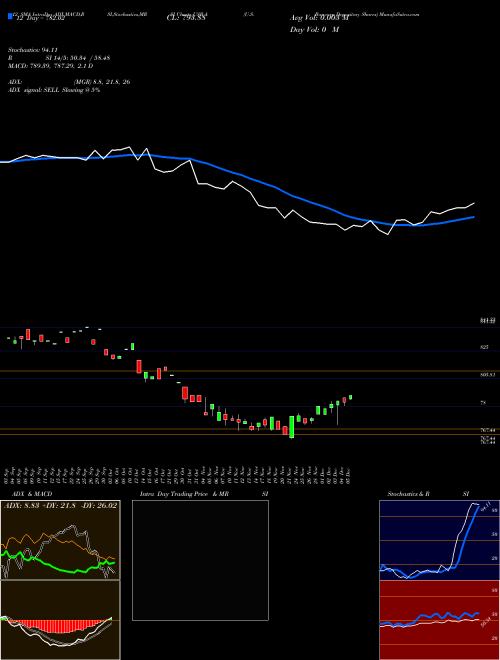Select the 'CL: 793.88' closing value
Screen dimensions: 500x660
pyautogui.click(x=186, y=18)
